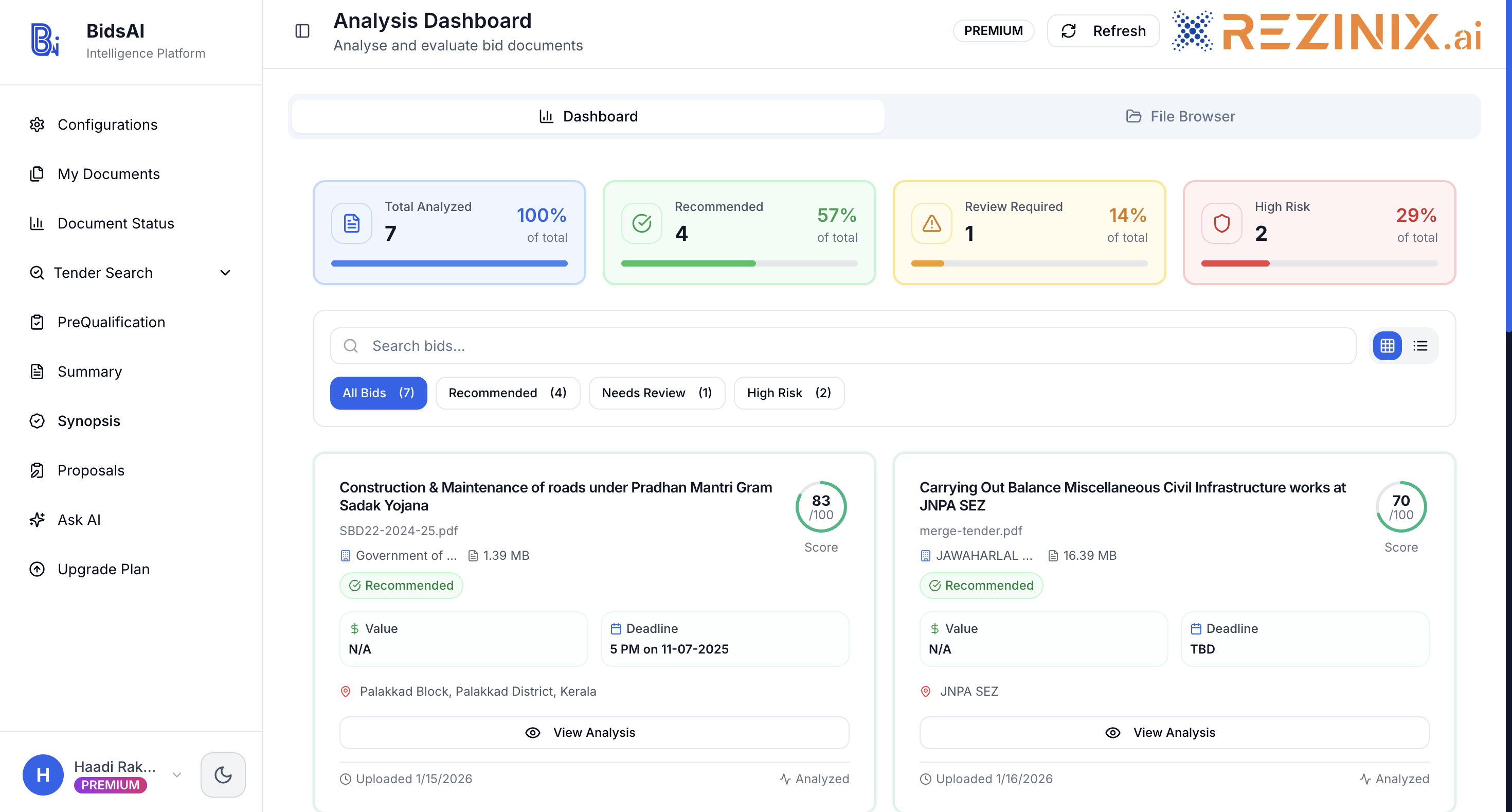Focus the Search bids input field

coord(843,346)
